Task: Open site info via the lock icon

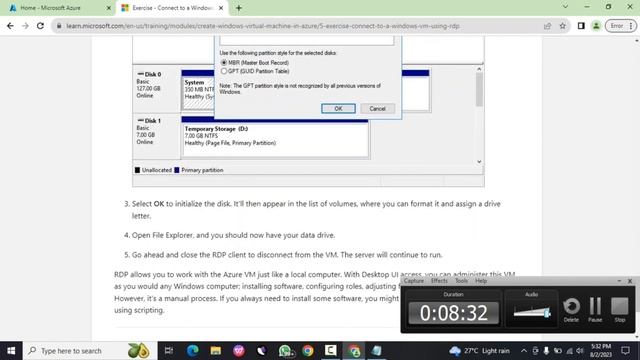Action: [59, 26]
